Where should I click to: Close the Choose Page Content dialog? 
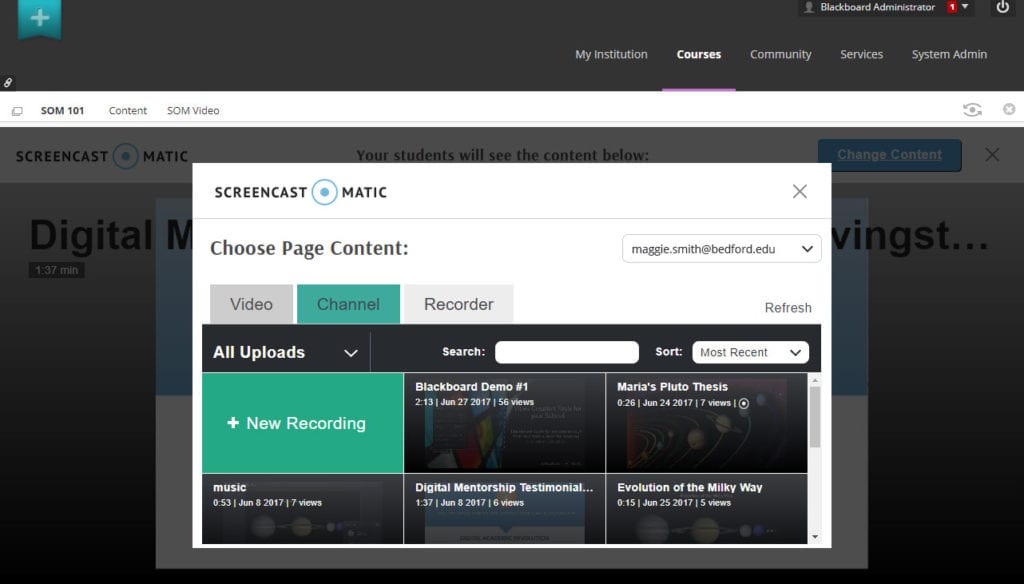coord(799,191)
